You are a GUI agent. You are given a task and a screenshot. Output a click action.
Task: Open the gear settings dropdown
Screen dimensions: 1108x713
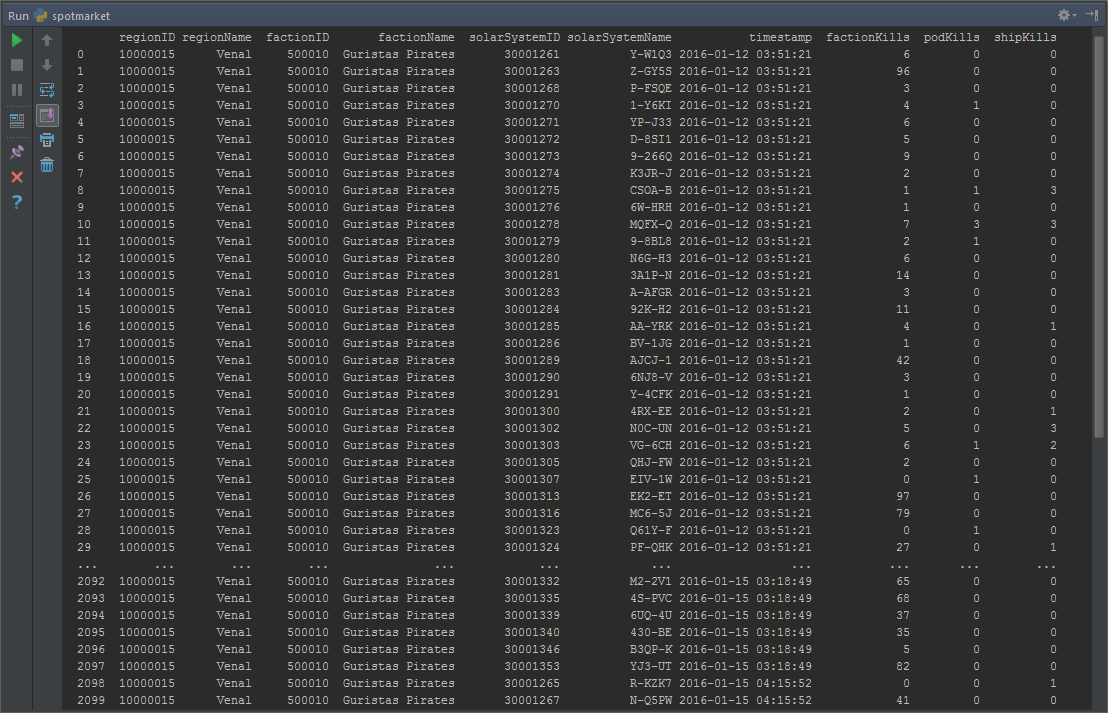coord(1066,16)
